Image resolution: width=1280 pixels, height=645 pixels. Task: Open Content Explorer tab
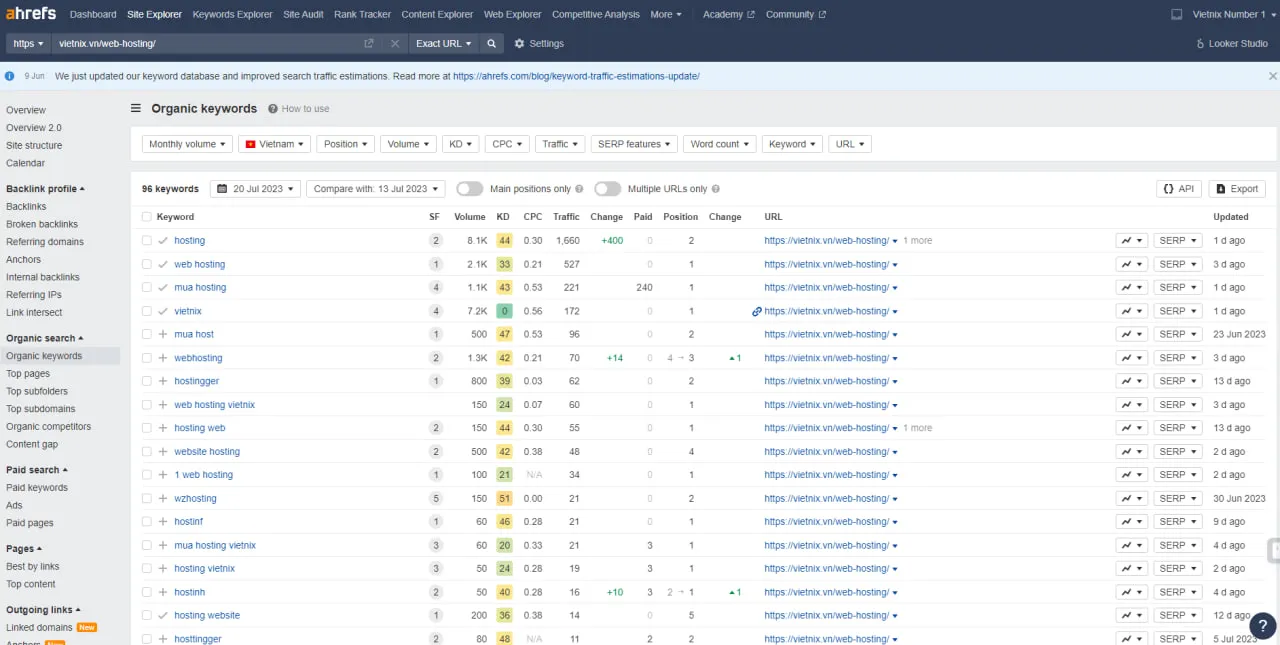(x=437, y=14)
